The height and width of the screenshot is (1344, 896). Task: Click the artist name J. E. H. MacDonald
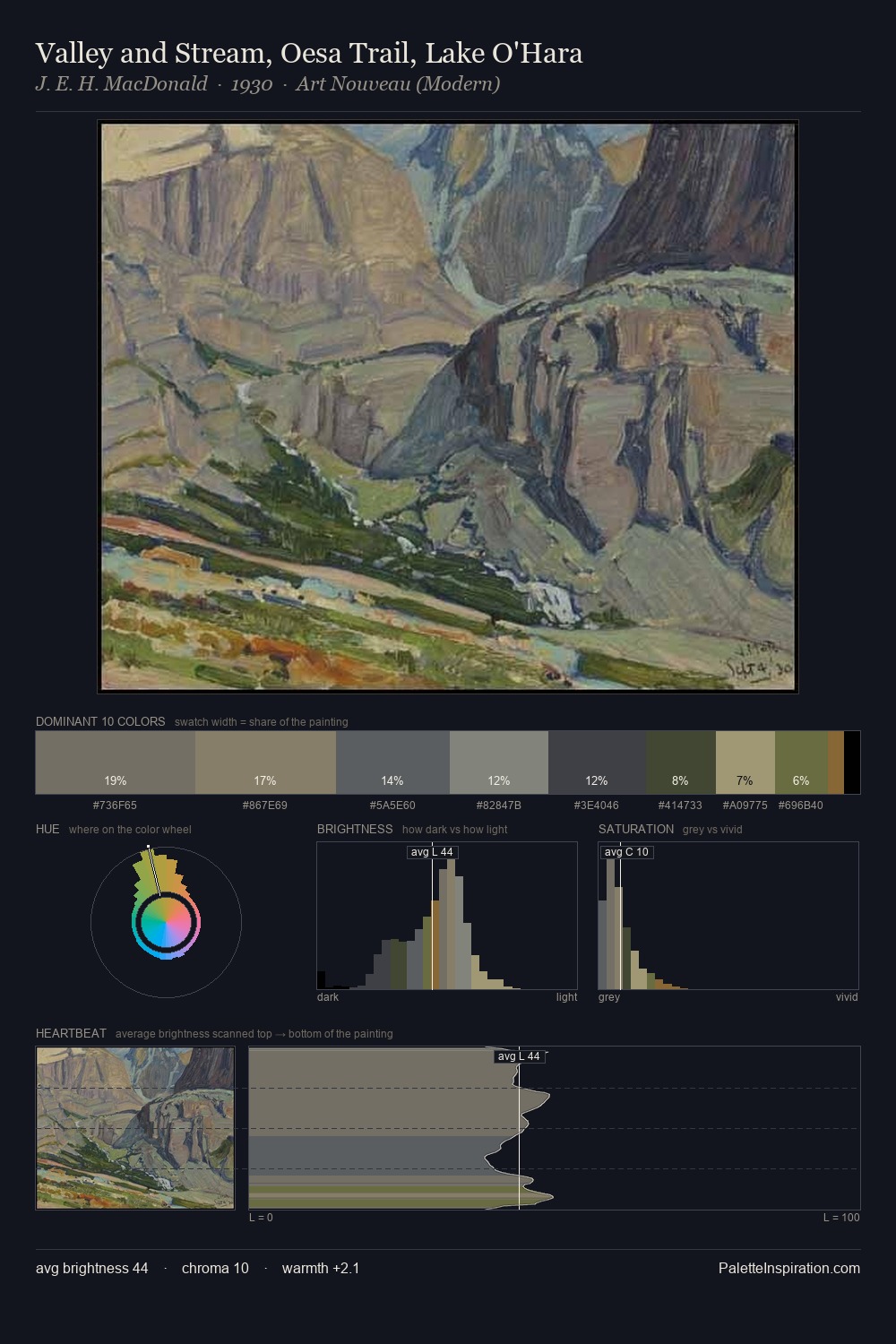coord(121,84)
